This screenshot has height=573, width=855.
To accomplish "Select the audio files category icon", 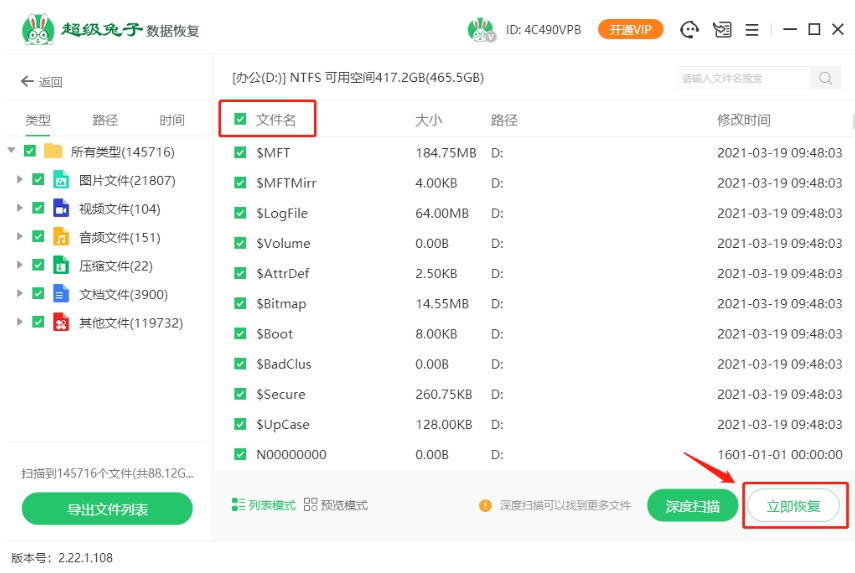I will (x=61, y=237).
